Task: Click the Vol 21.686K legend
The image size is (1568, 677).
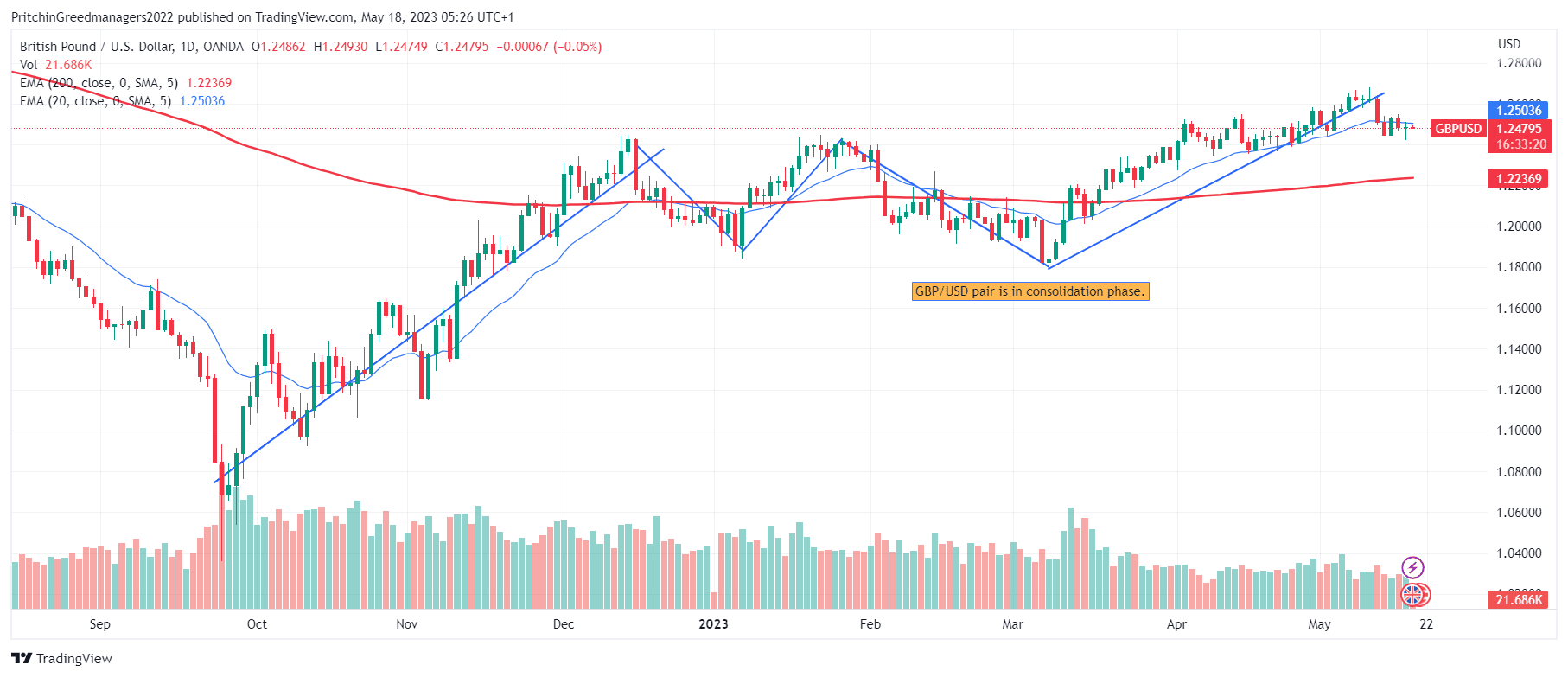Action: pyautogui.click(x=55, y=65)
